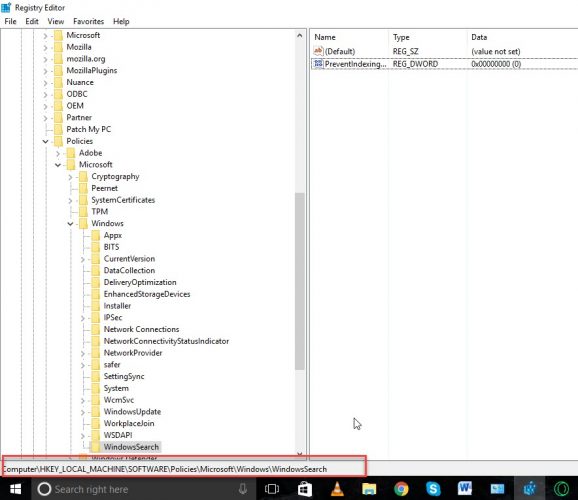
Task: Expand the Cryptography key
Action: pyautogui.click(x=70, y=177)
